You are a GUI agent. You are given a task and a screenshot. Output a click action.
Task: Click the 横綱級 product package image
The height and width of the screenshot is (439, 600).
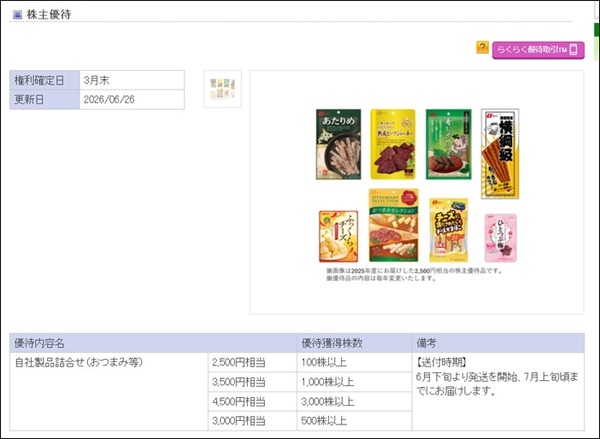500,154
